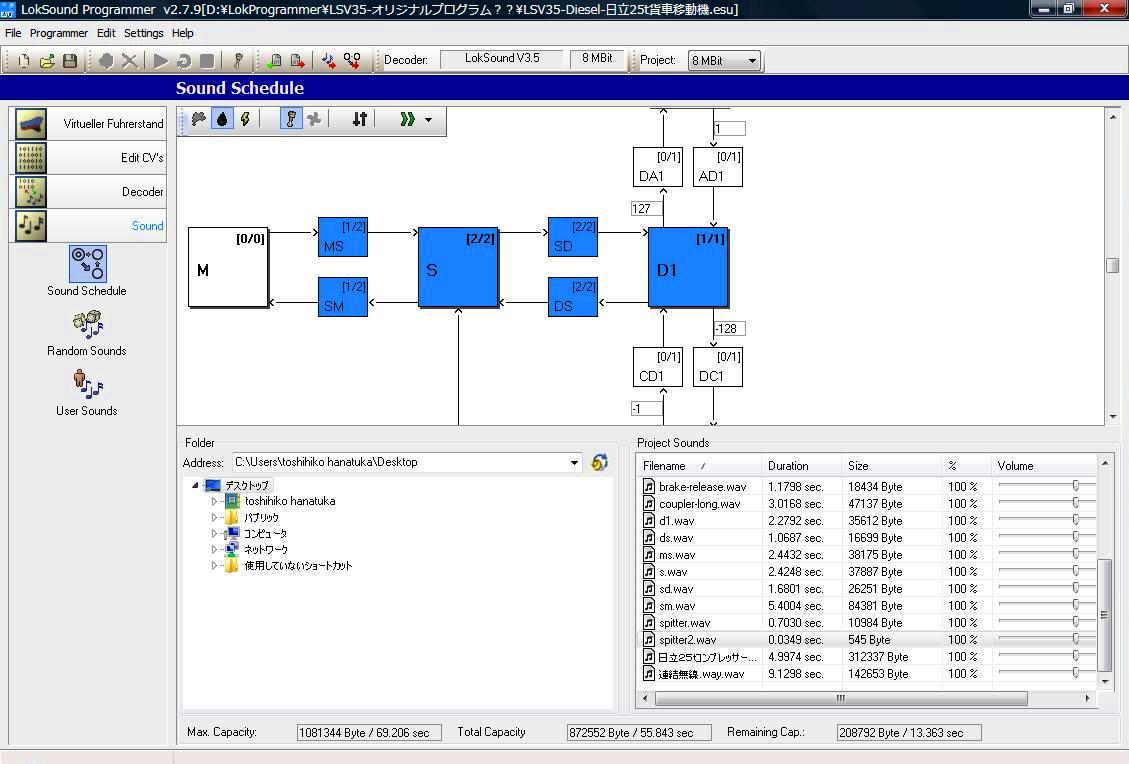Select the D1 state block
1129x764 pixels.
[688, 267]
